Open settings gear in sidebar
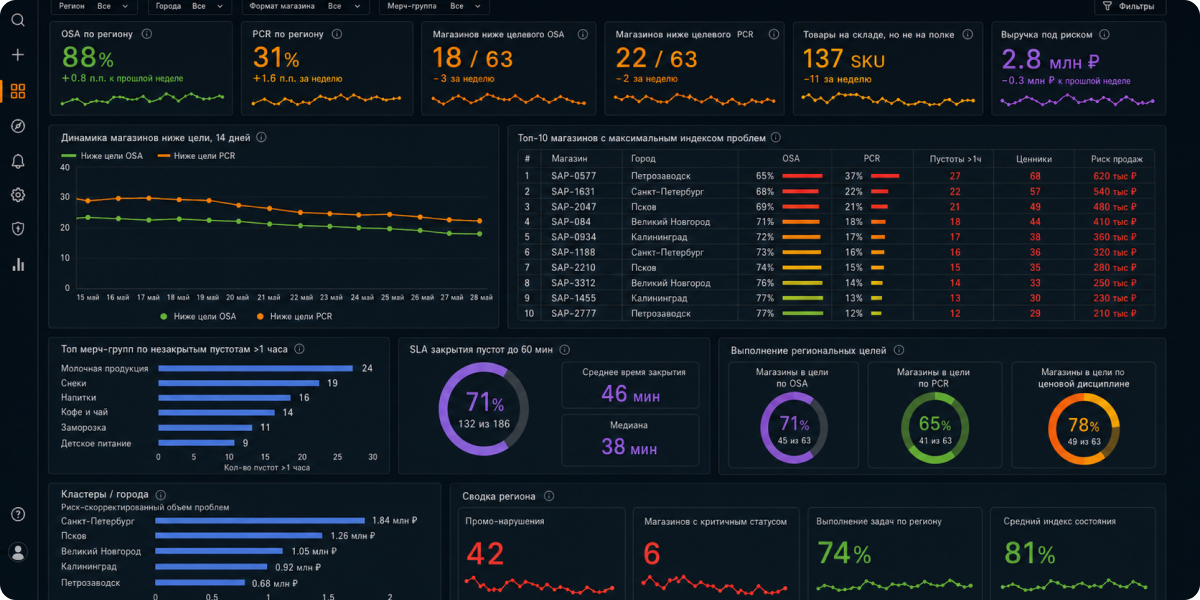Viewport: 1200px width, 600px height. [17, 195]
